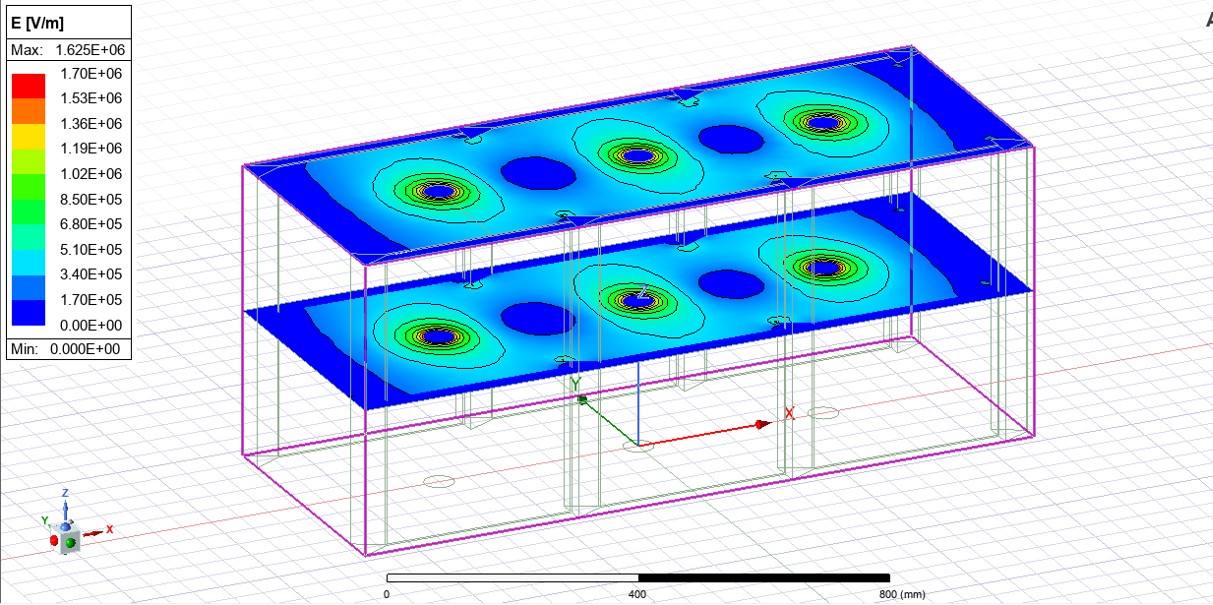Click the 400 mark on the scale bar
Viewport: 1213px width, 605px height.
click(x=638, y=593)
